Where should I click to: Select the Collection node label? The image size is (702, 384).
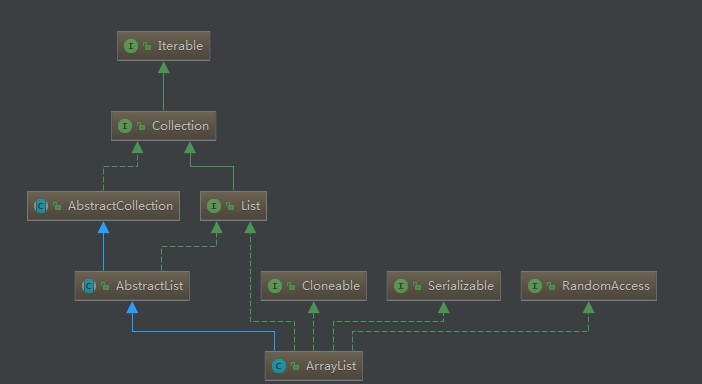(180, 126)
